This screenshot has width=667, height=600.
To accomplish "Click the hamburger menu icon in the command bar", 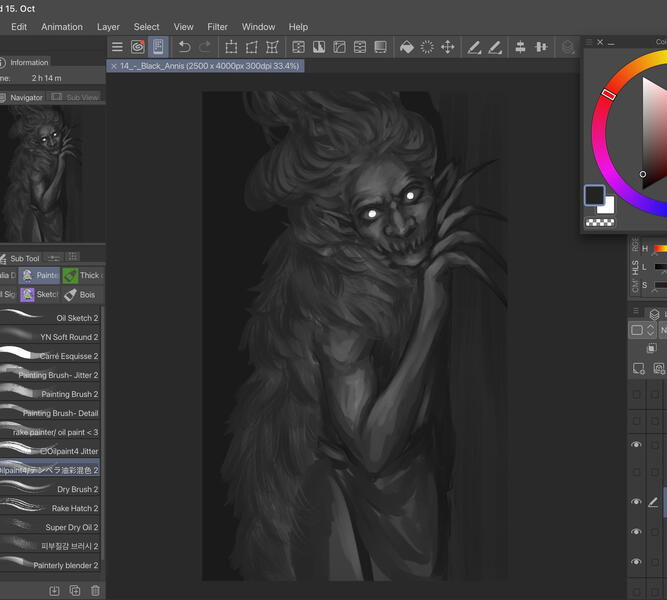I will click(x=117, y=47).
